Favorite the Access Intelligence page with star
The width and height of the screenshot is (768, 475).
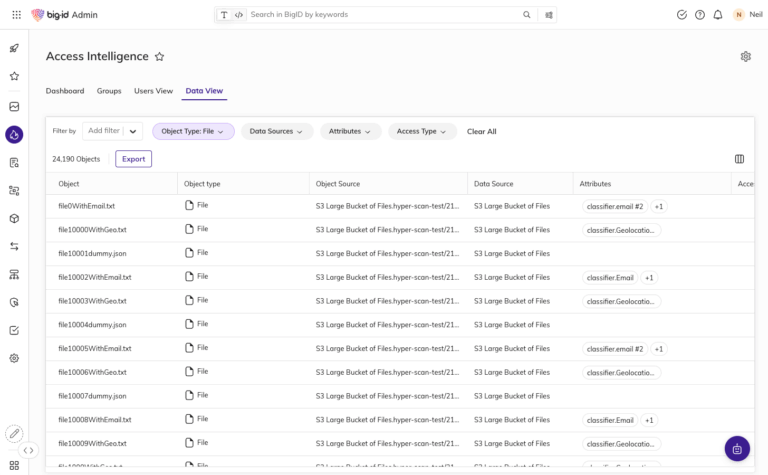point(159,57)
